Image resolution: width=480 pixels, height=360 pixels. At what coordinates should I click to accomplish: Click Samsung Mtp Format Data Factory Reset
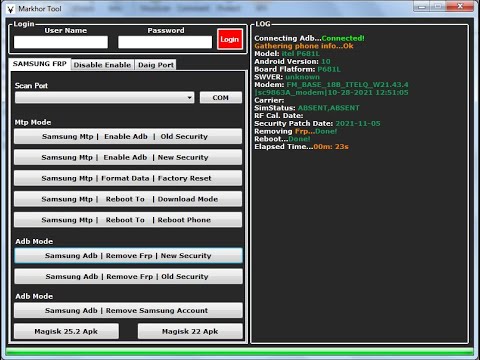click(128, 178)
